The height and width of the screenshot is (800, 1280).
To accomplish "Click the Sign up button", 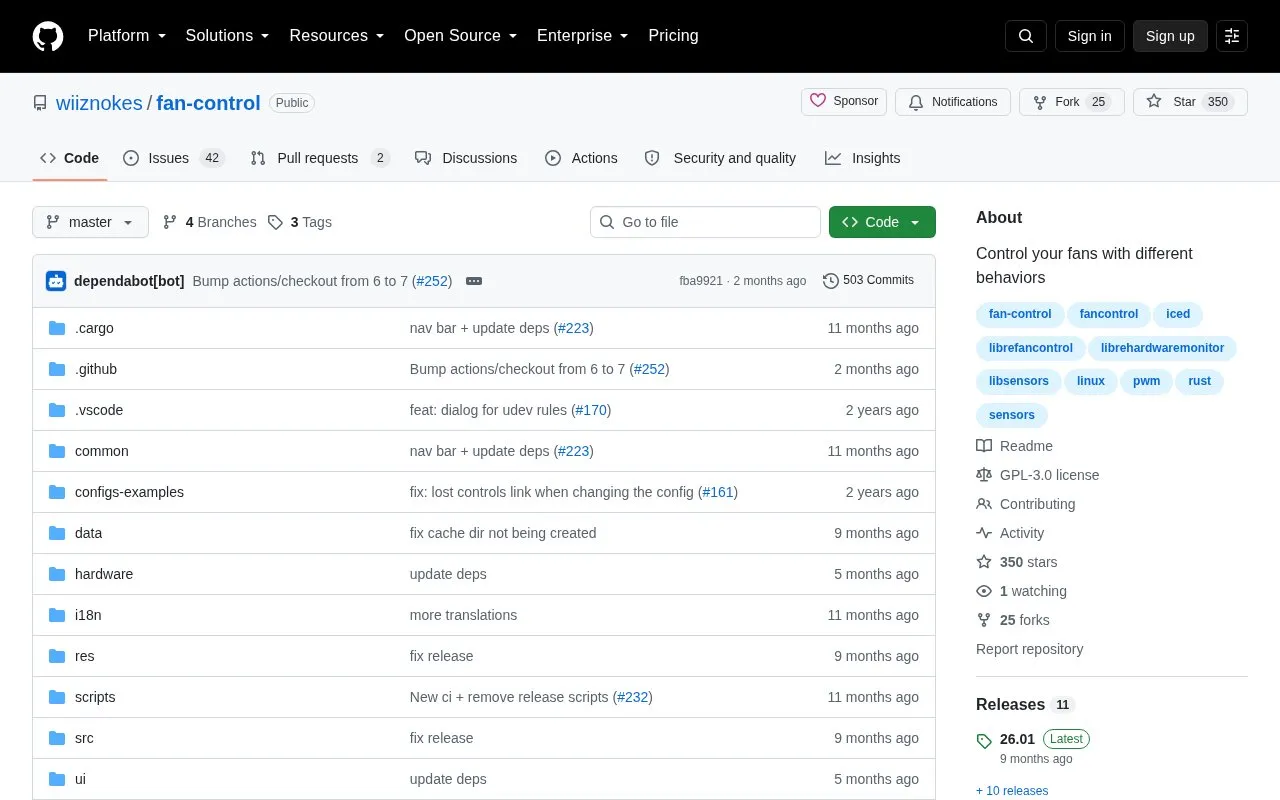I will [1170, 36].
